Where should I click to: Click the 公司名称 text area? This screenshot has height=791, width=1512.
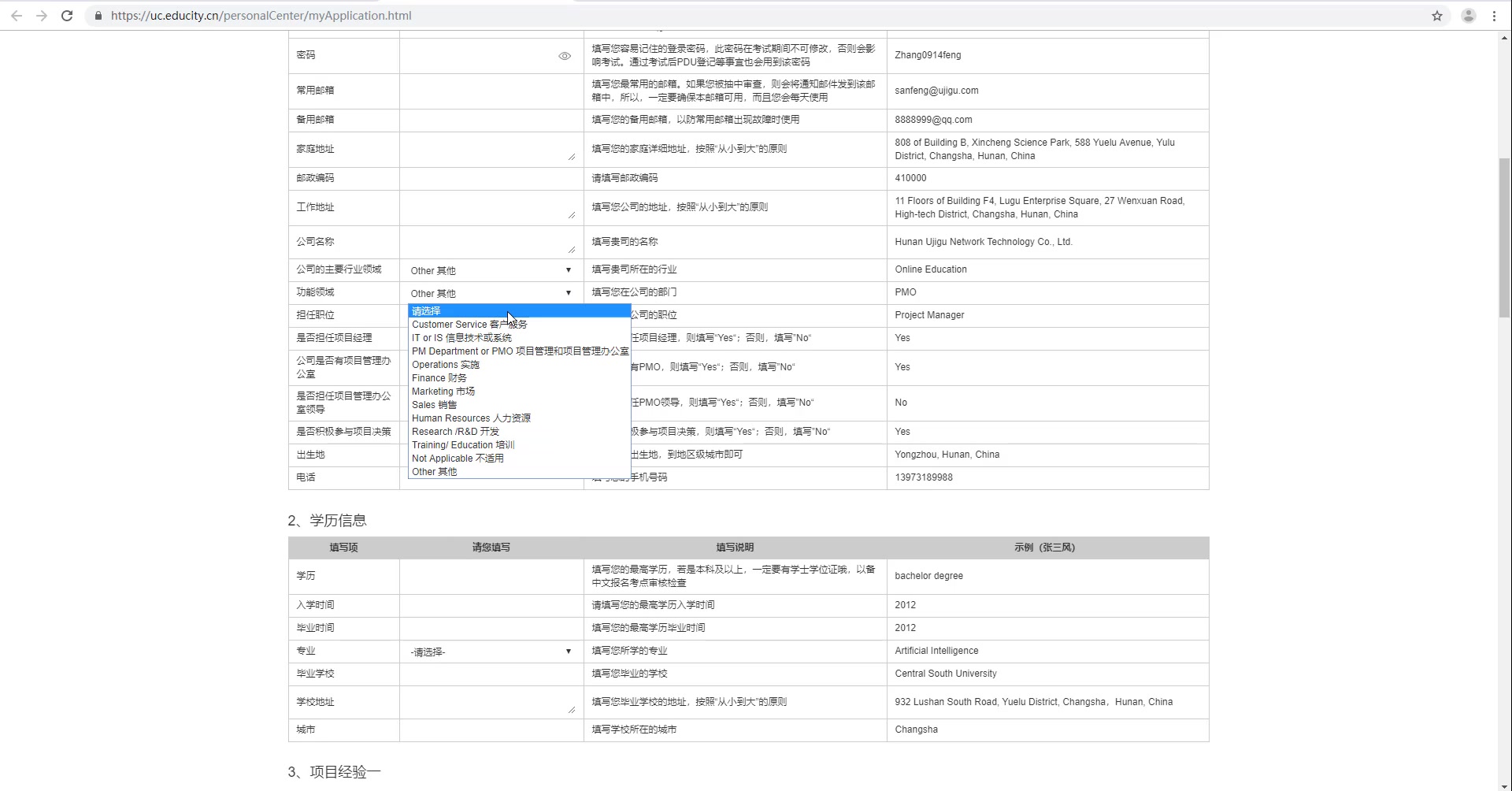491,242
